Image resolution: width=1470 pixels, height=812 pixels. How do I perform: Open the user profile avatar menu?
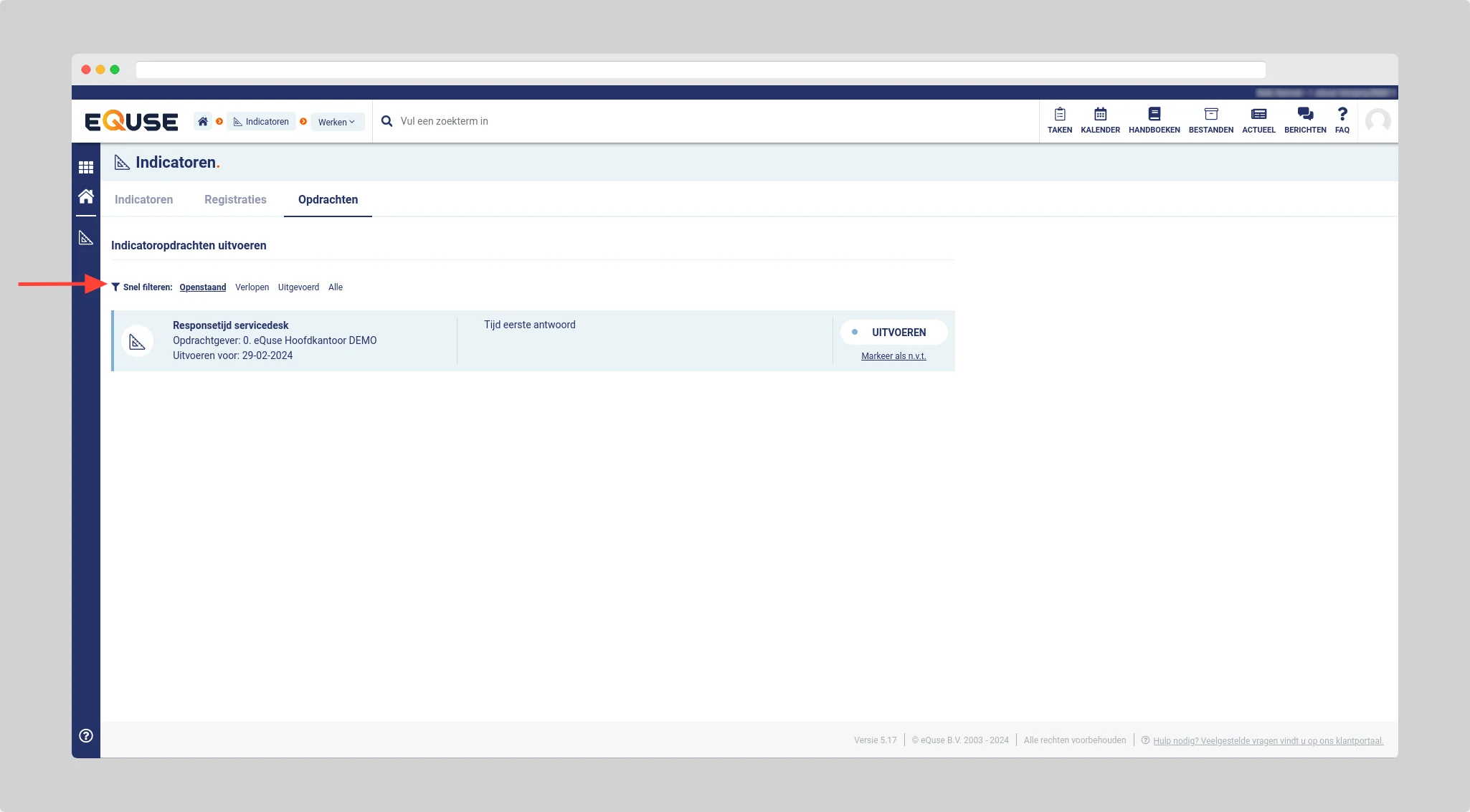click(1377, 121)
